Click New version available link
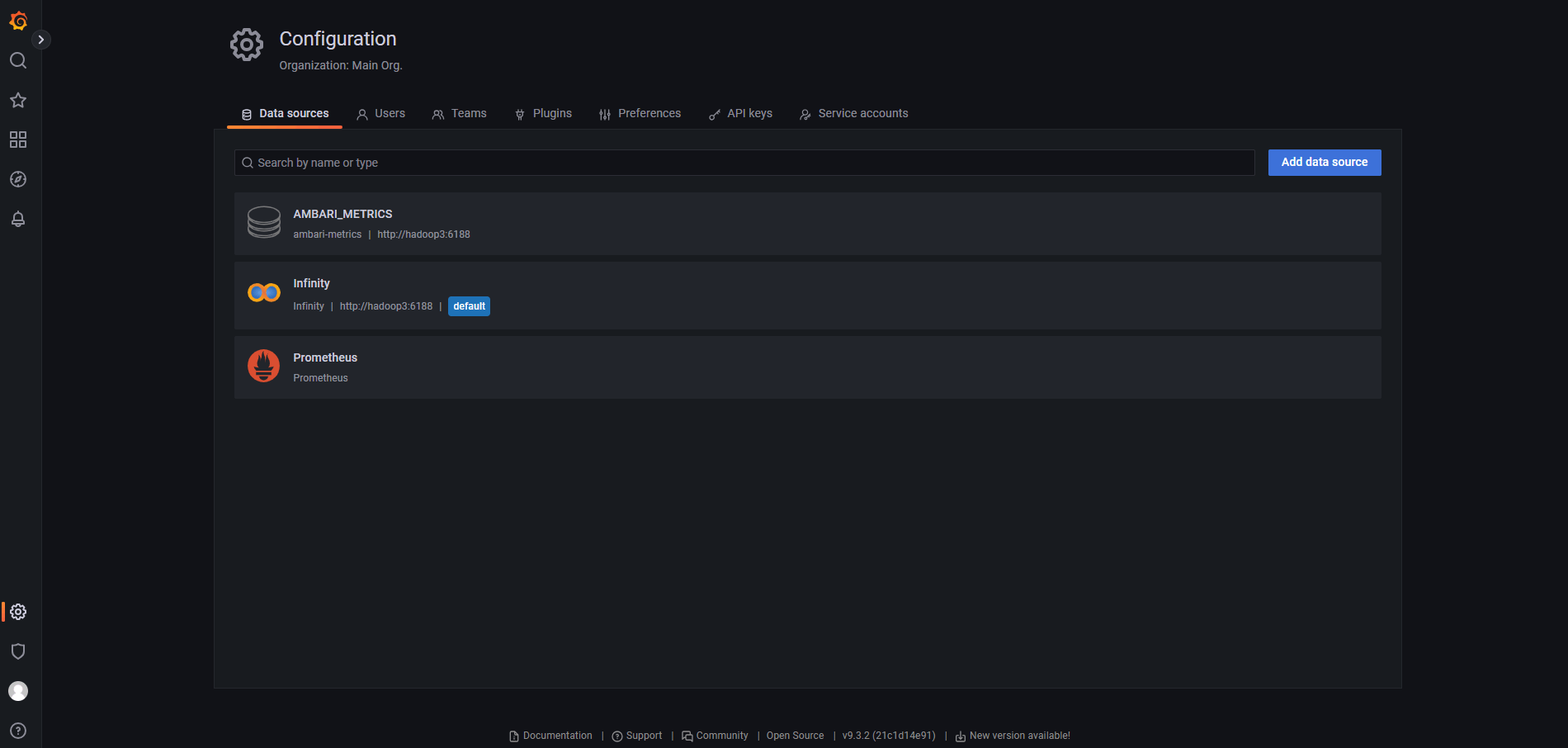This screenshot has height=748, width=1568. tap(1013, 736)
